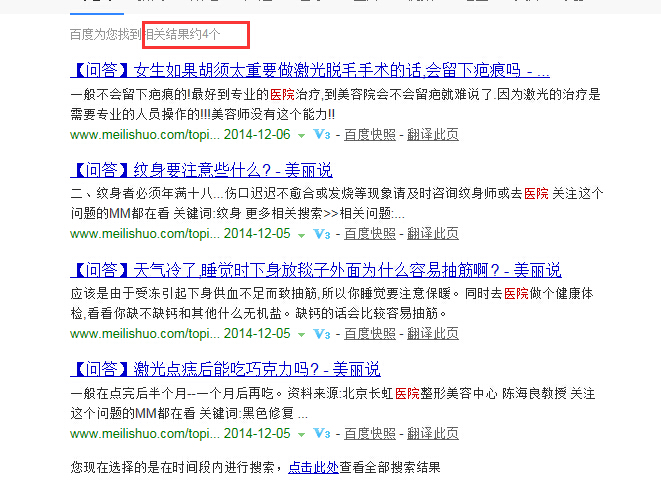Click the V3 icon under the 激光点痣 result

tap(321, 433)
